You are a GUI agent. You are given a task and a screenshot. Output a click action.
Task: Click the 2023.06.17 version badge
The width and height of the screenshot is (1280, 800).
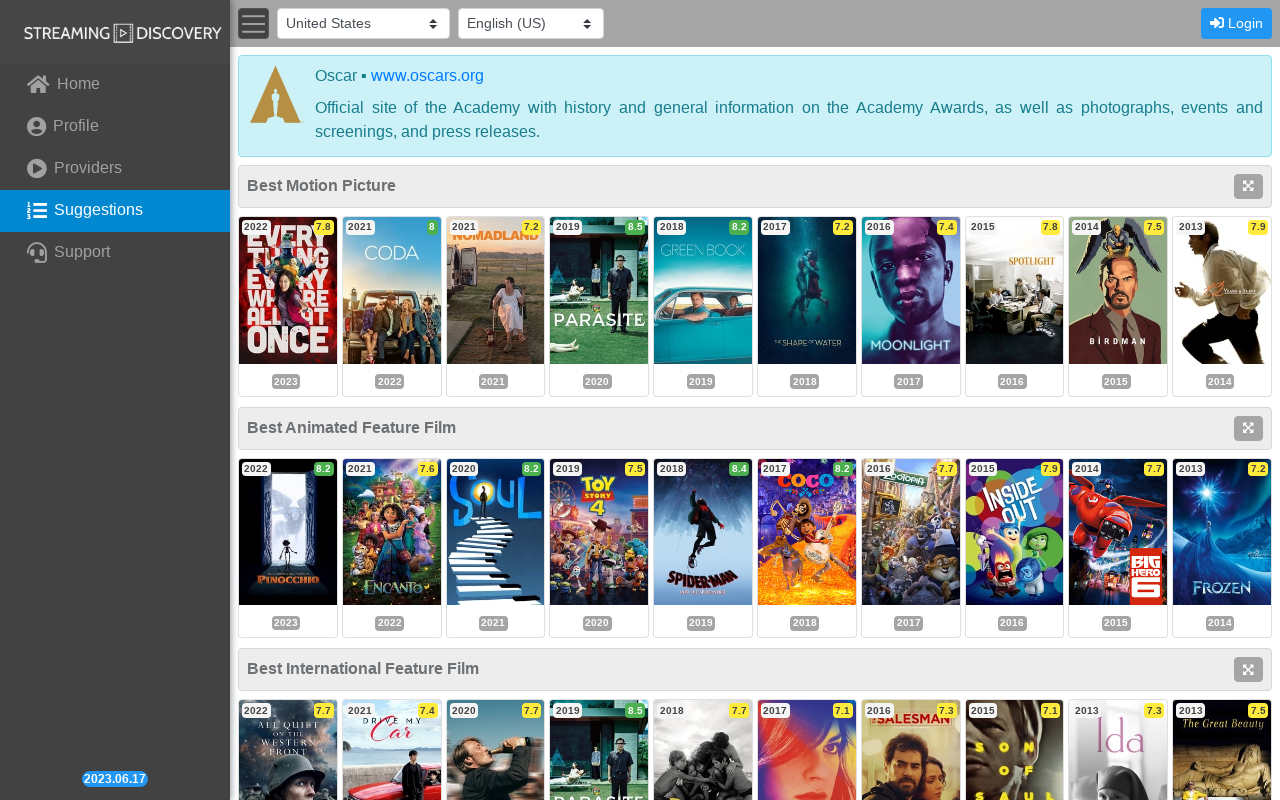point(115,779)
